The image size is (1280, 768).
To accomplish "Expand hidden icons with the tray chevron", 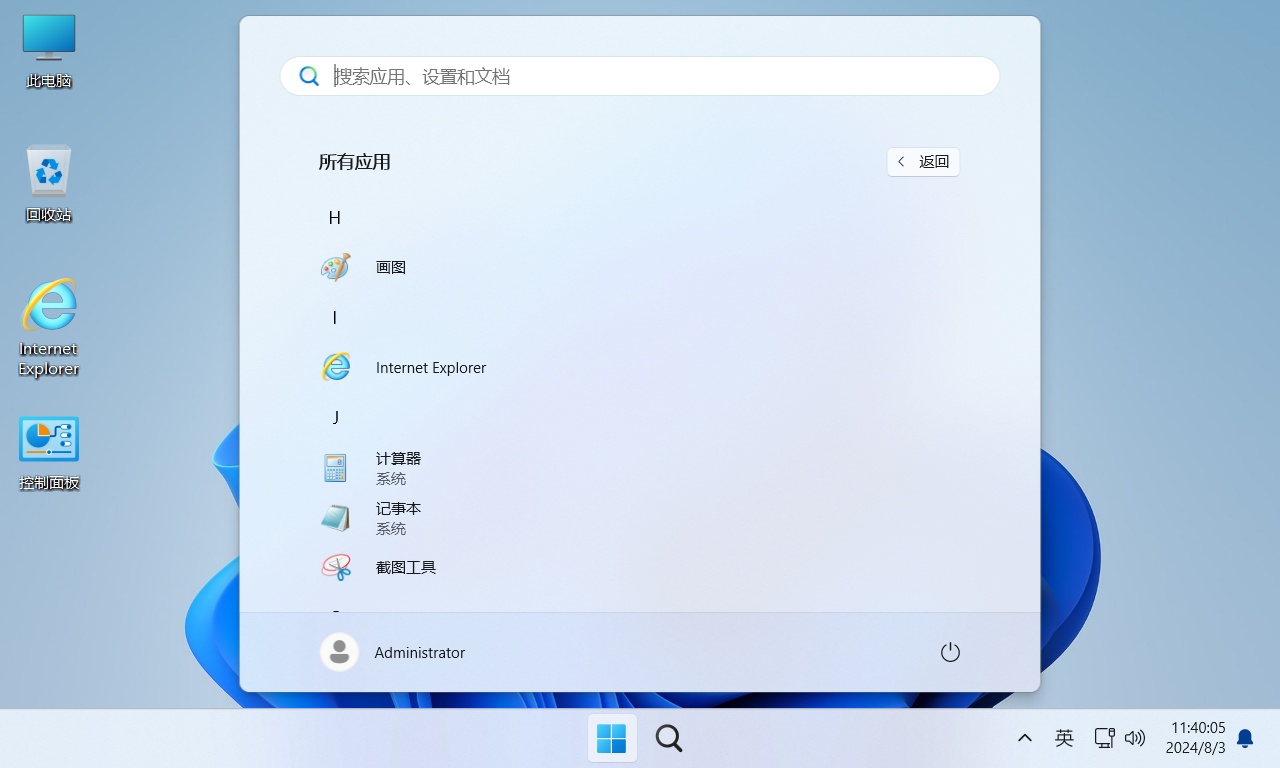I will 1024,738.
